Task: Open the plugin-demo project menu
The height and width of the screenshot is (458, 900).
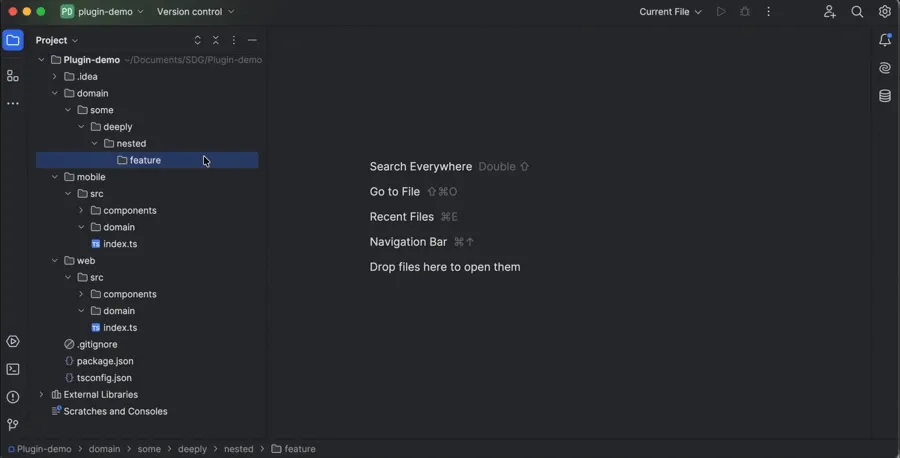Action: pos(101,12)
